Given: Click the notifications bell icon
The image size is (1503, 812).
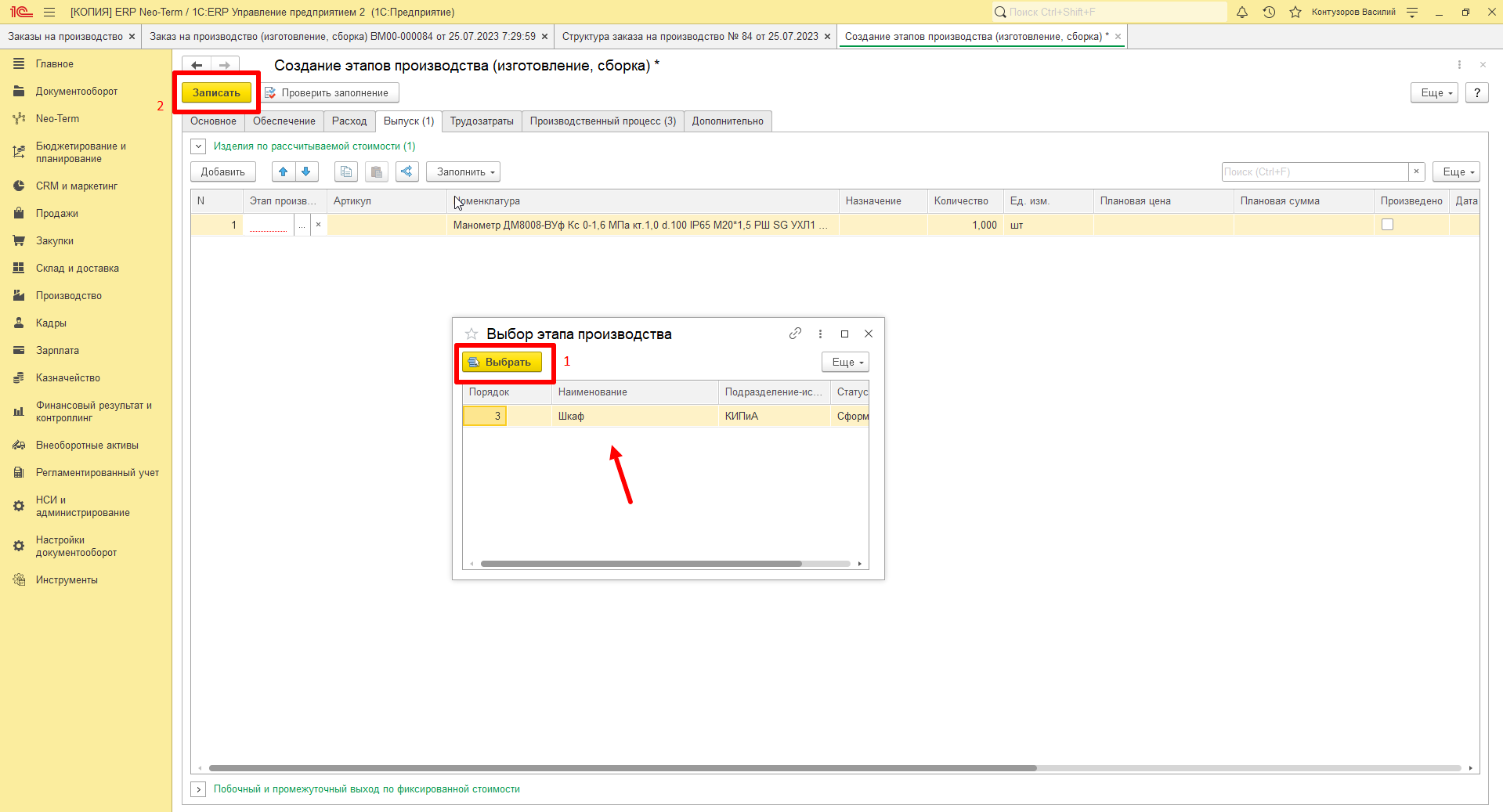Looking at the screenshot, I should pyautogui.click(x=1242, y=12).
